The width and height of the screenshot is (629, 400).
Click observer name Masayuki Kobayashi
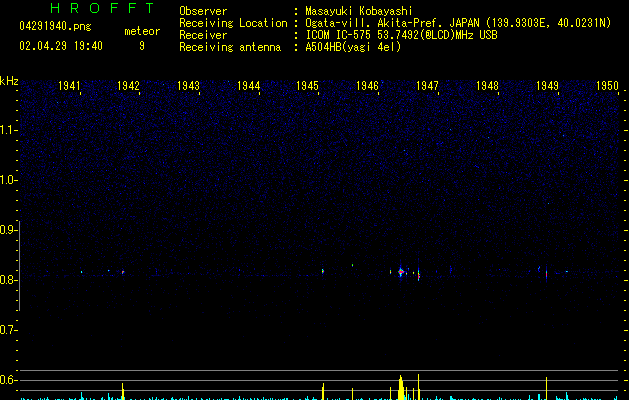[x=359, y=11]
